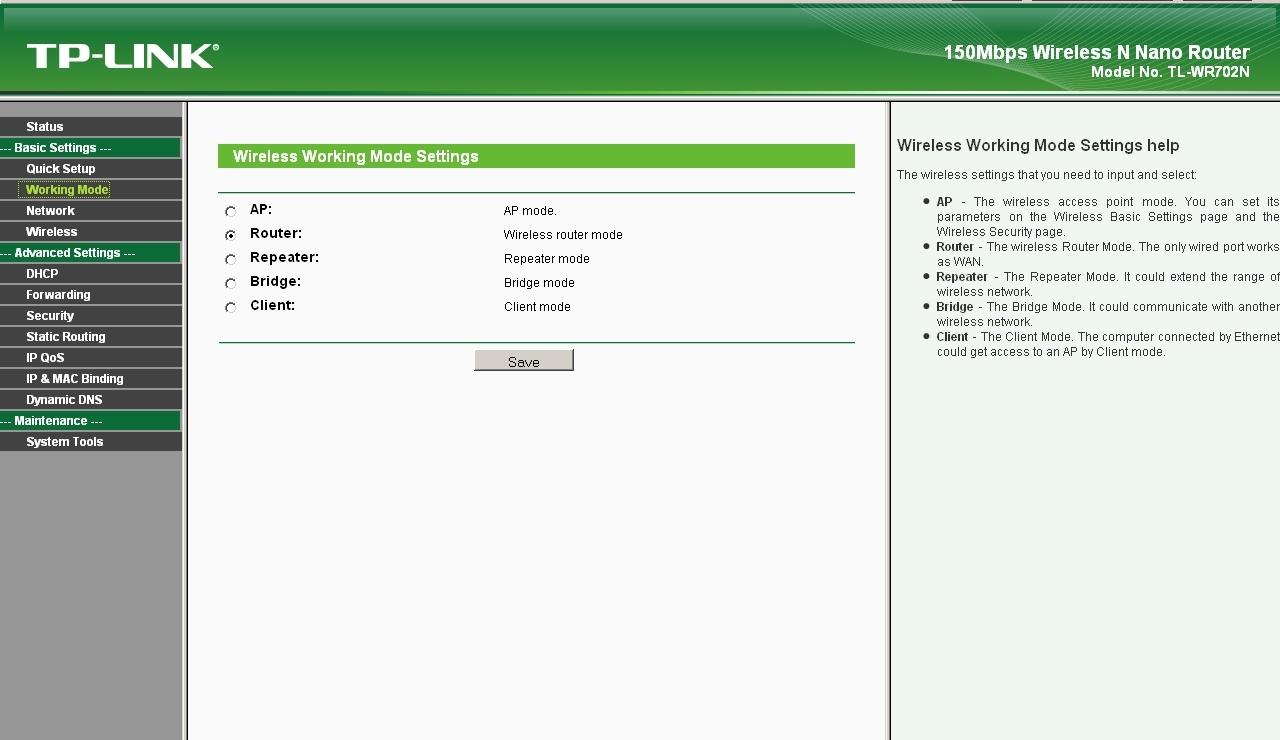Enable the Client mode radio button
The height and width of the screenshot is (740, 1280).
(231, 307)
